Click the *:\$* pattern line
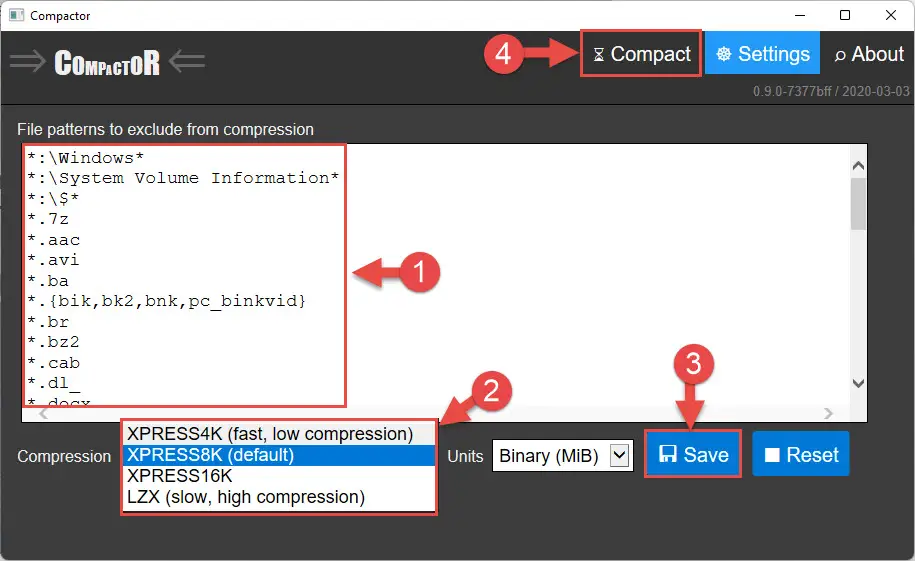 [53, 198]
